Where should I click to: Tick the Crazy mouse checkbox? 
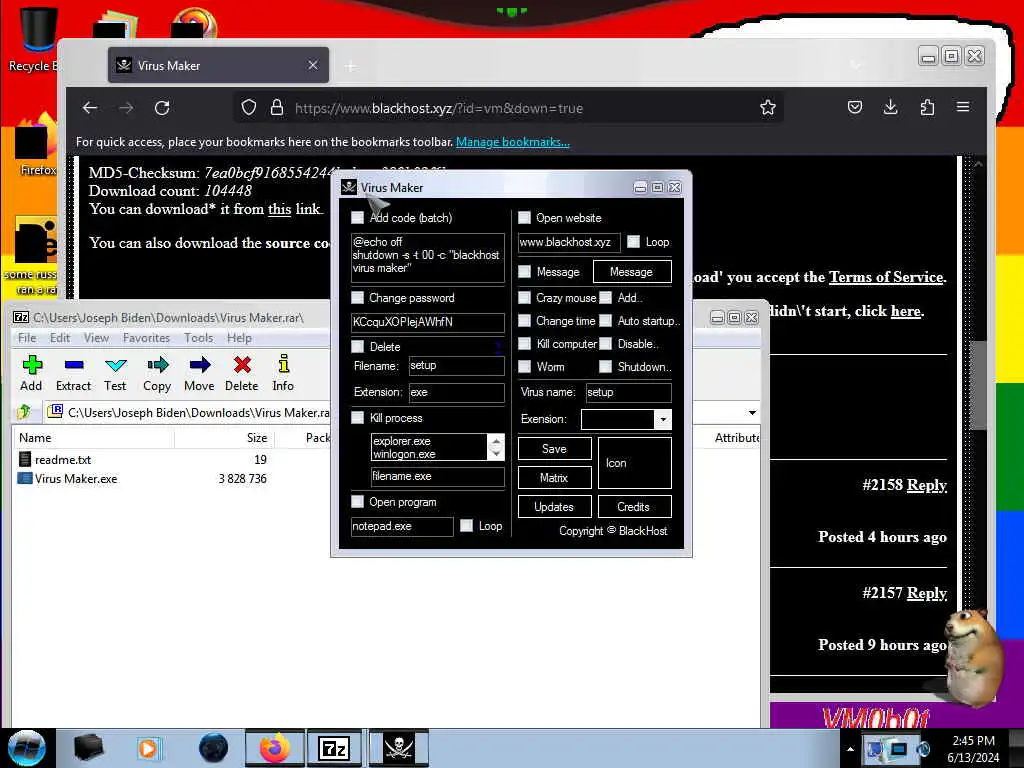coord(524,298)
